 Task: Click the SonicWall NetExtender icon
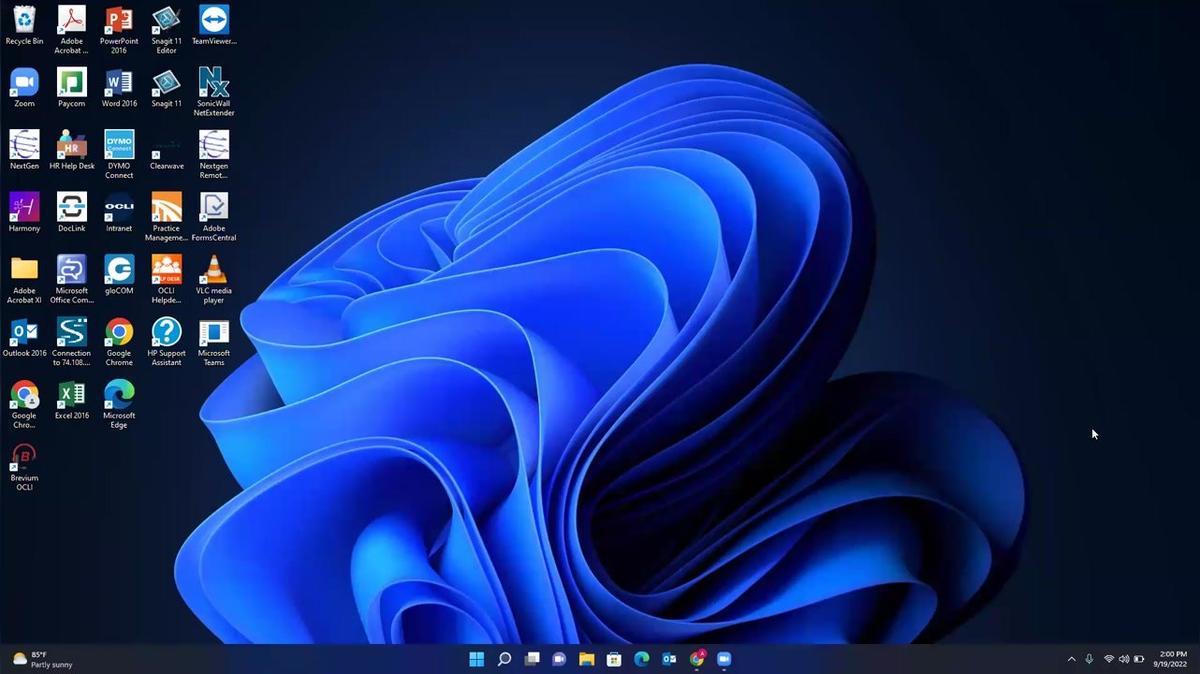(x=214, y=83)
